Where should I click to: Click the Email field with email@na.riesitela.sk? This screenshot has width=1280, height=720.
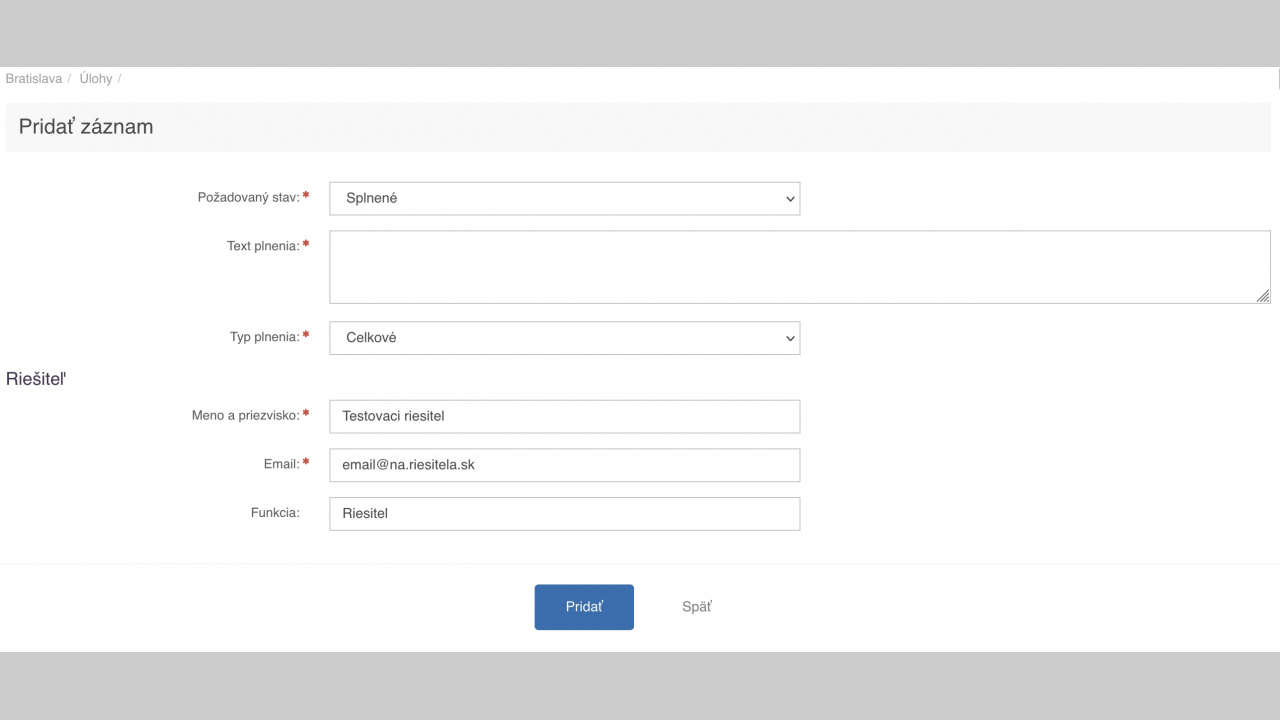(564, 465)
